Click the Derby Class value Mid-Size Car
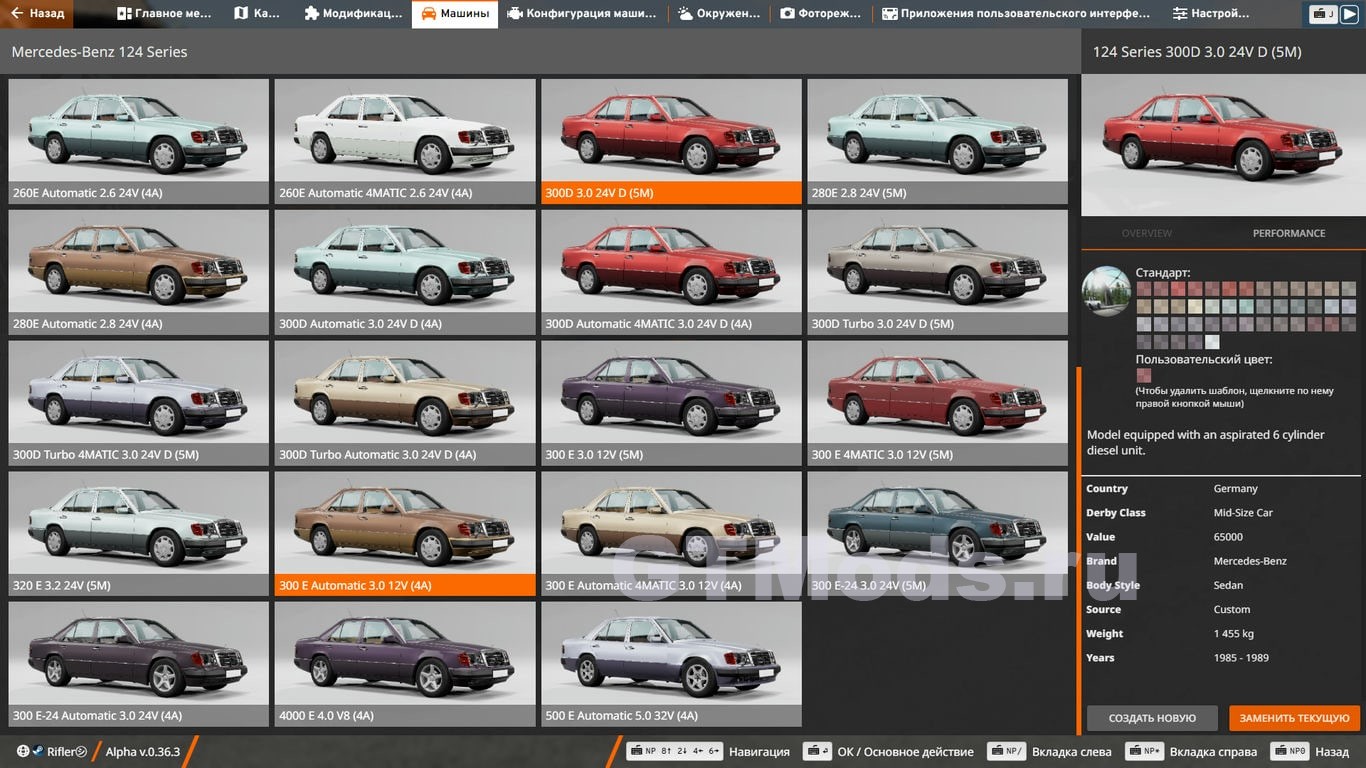Screen dimensions: 1366x768 point(1243,513)
